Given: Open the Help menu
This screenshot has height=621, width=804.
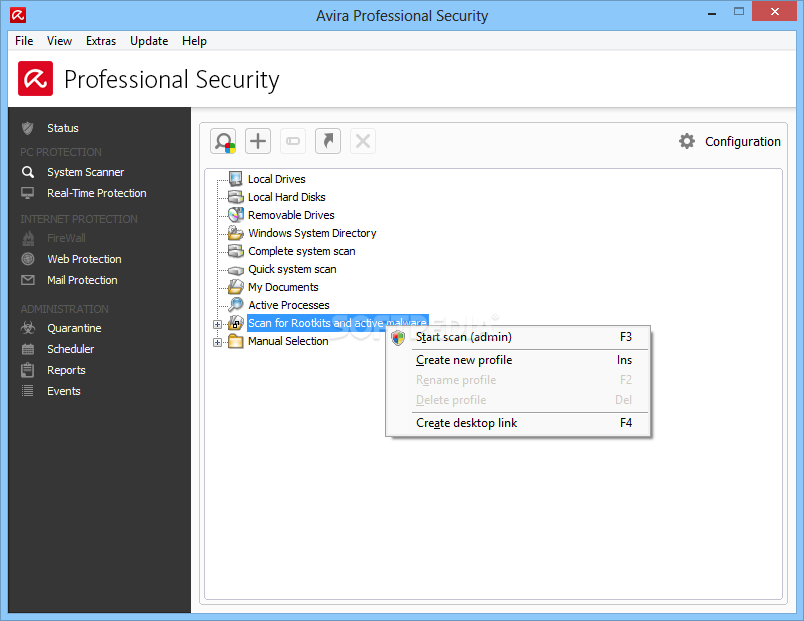Looking at the screenshot, I should coord(194,41).
